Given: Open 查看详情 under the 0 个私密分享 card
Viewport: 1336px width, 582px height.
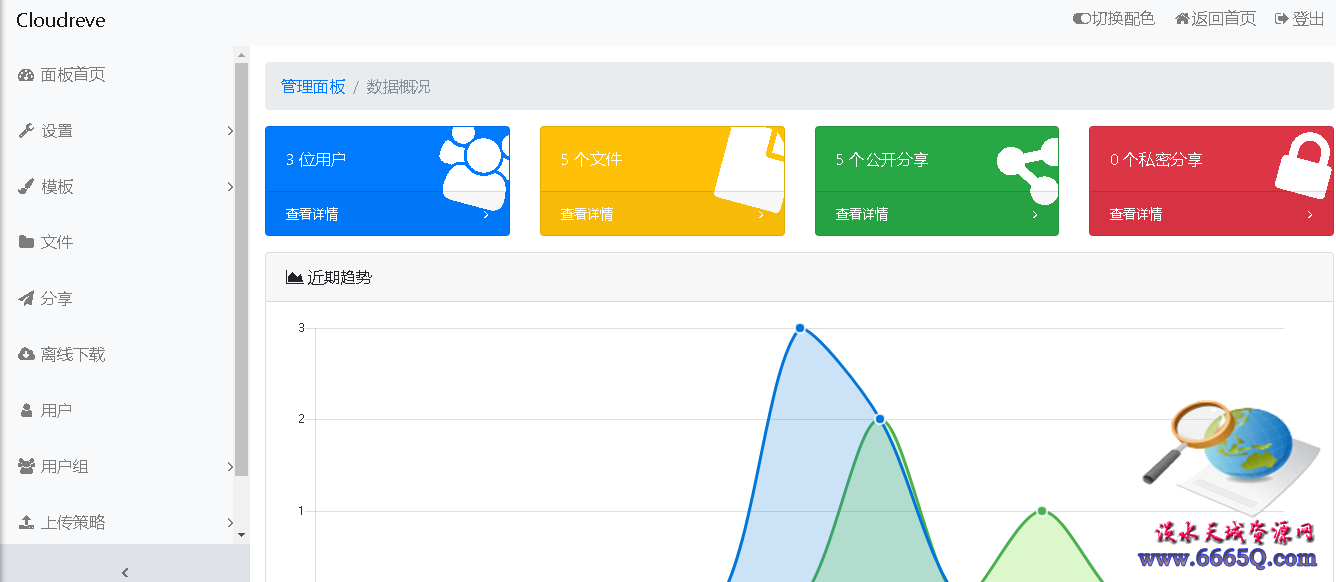Looking at the screenshot, I should 1211,214.
